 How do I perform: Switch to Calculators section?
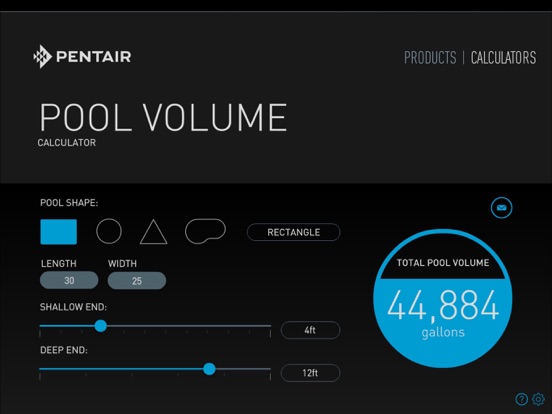coord(503,58)
